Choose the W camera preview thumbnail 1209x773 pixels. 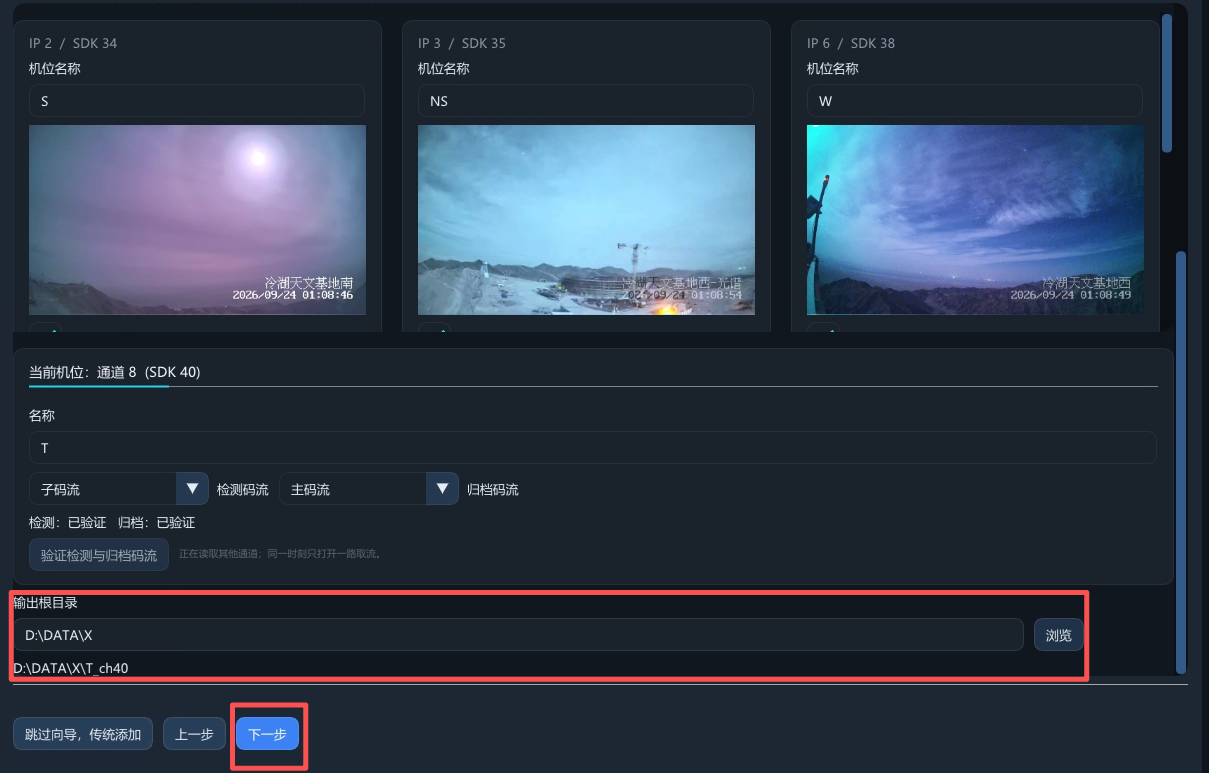(975, 220)
